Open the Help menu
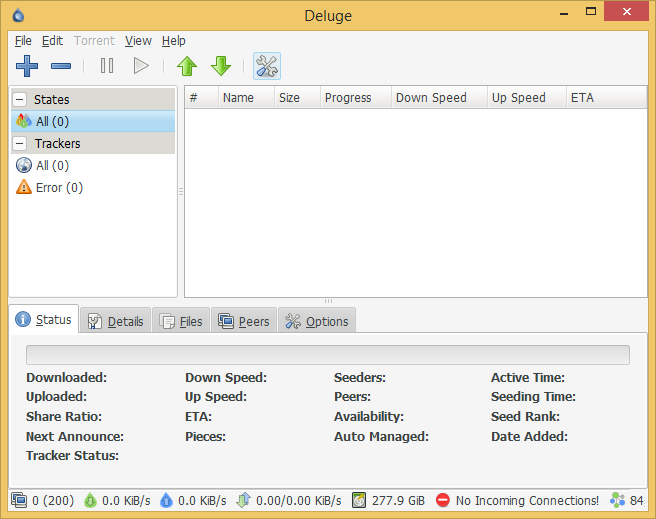656x519 pixels. tap(174, 41)
